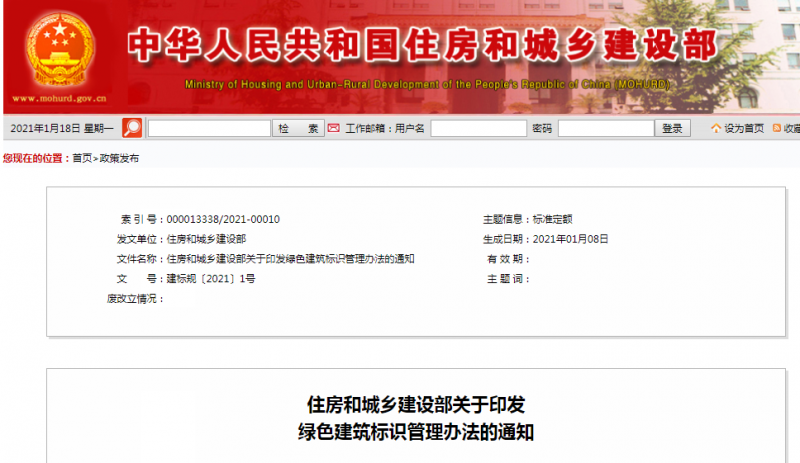This screenshot has height=463, width=800.
Task: Click topic value 标准定额
Action: point(553,220)
